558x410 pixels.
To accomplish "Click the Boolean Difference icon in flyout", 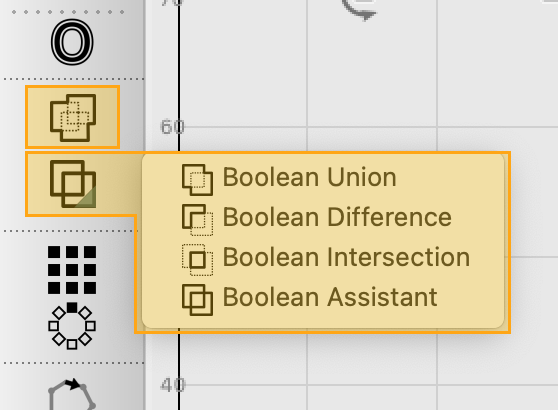I will [x=198, y=220].
